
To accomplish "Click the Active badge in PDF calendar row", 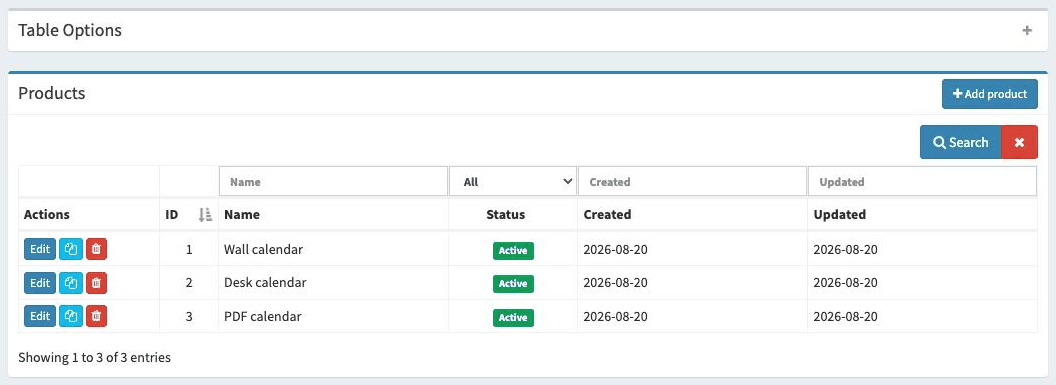I will point(513,317).
